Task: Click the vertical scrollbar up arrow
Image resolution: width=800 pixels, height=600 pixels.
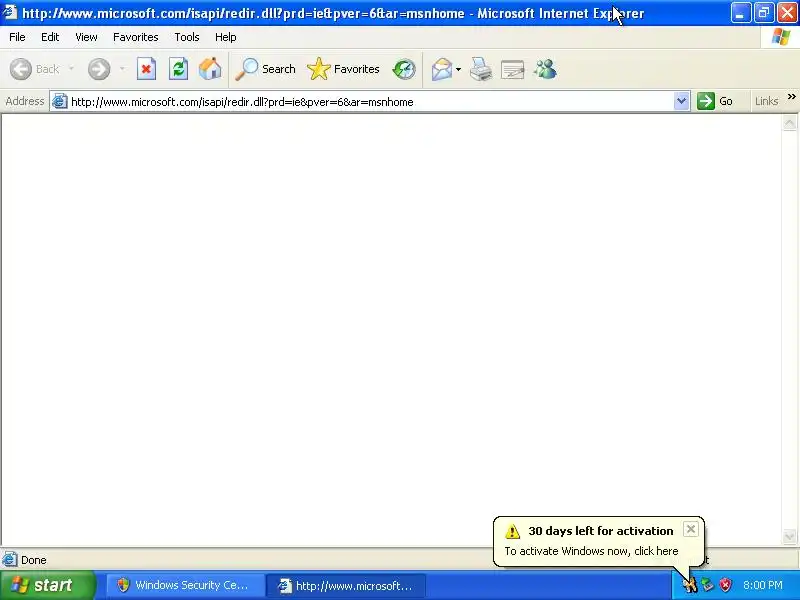Action: pyautogui.click(x=789, y=123)
